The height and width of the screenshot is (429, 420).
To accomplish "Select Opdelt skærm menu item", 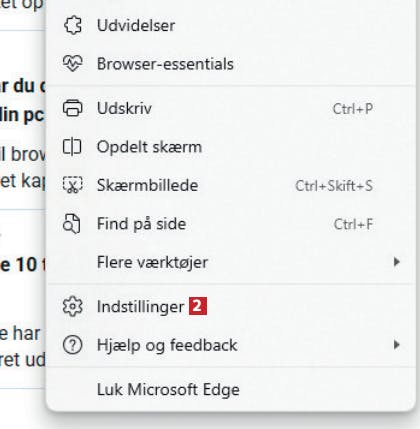I will 231,147.
